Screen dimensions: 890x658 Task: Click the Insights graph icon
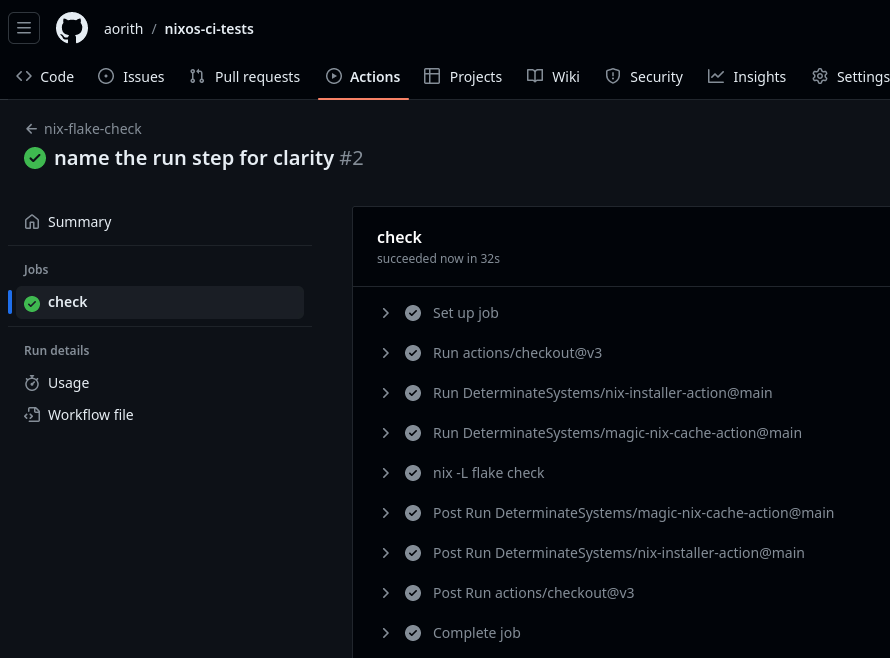tap(717, 76)
